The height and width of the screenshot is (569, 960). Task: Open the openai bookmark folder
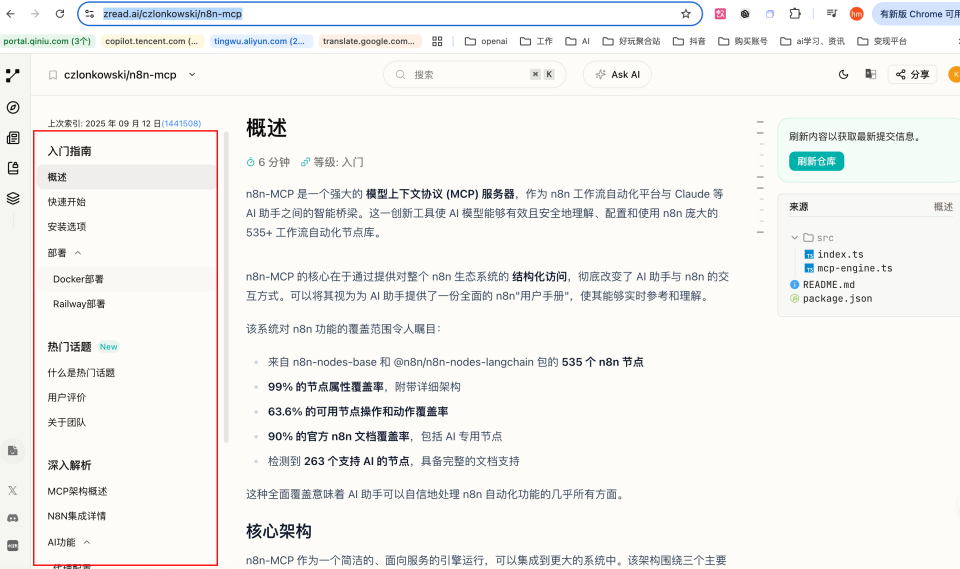point(486,41)
